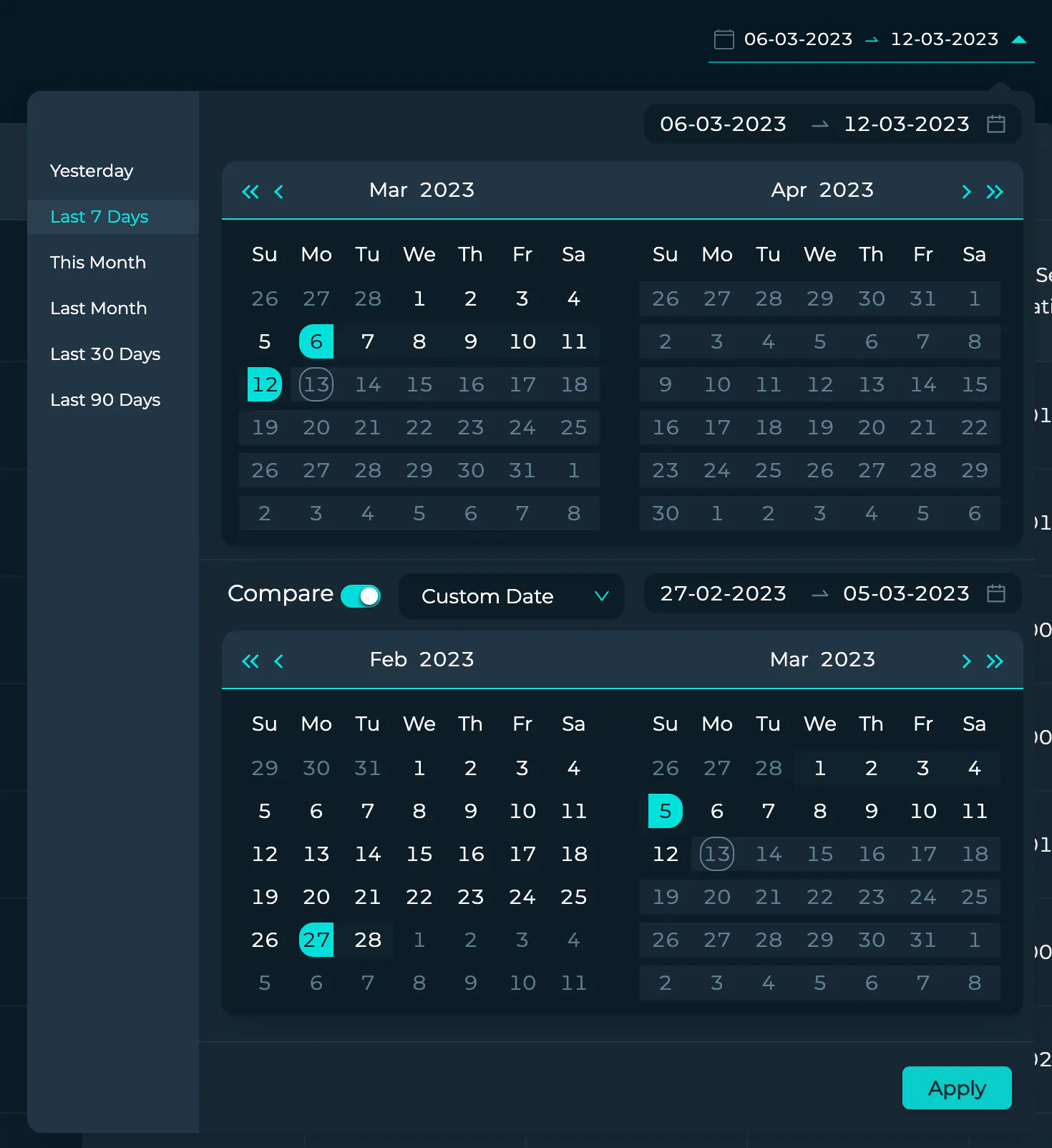Click calendar icon in 06-03-2023 range field

click(996, 124)
